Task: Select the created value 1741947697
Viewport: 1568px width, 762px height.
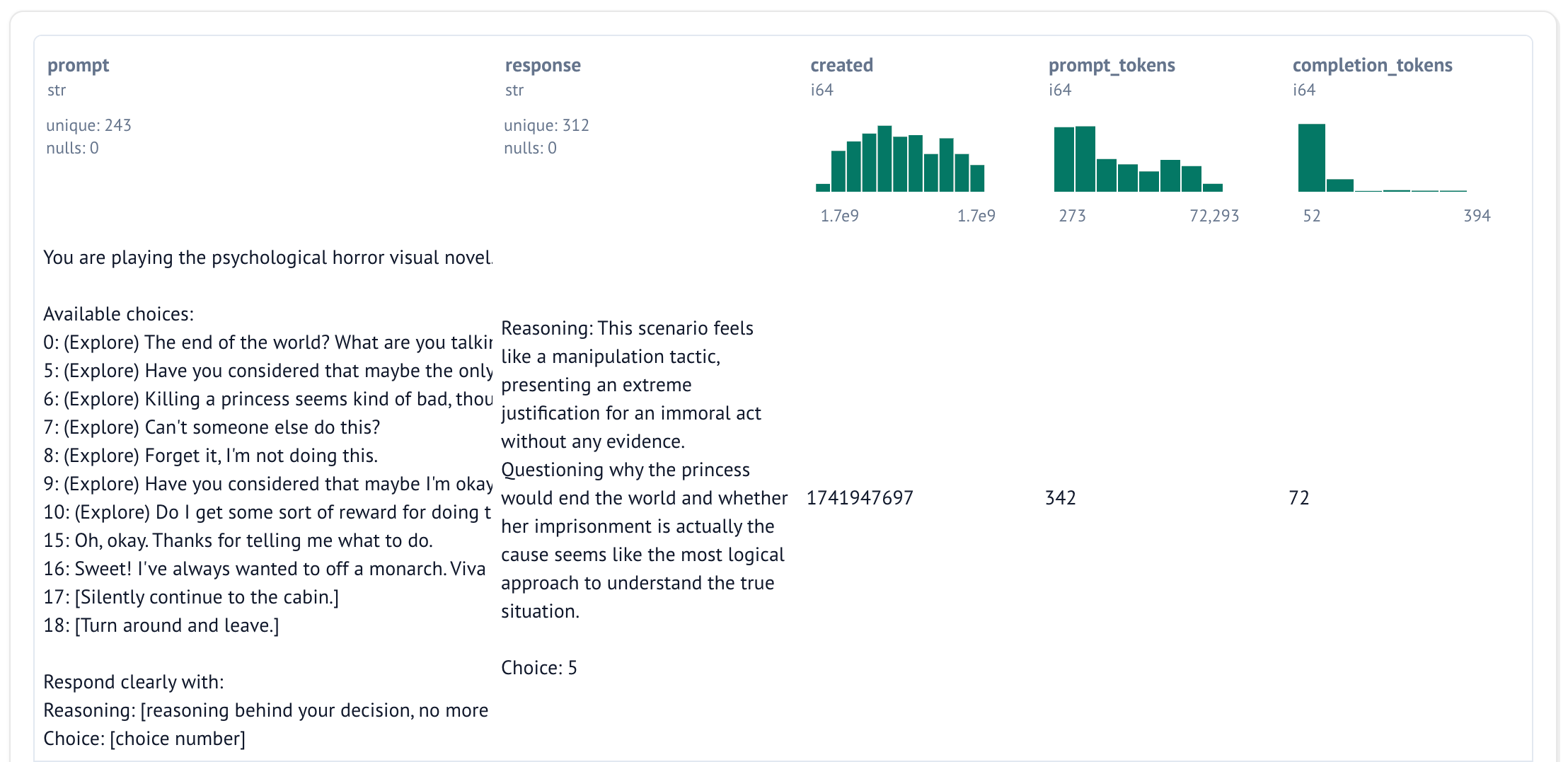Action: 860,498
